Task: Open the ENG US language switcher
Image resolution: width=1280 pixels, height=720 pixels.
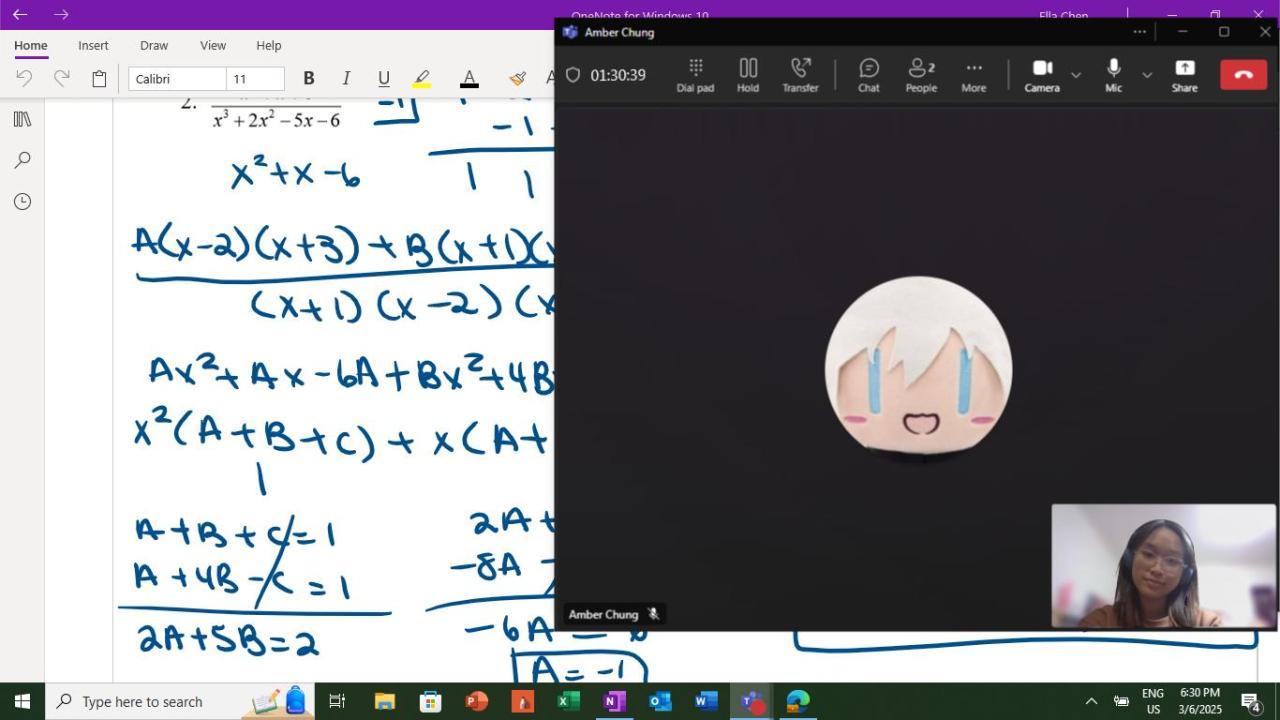Action: point(1153,701)
